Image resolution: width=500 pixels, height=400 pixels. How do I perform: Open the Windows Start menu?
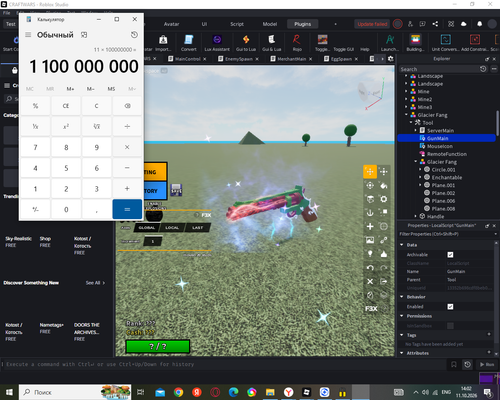[9, 392]
